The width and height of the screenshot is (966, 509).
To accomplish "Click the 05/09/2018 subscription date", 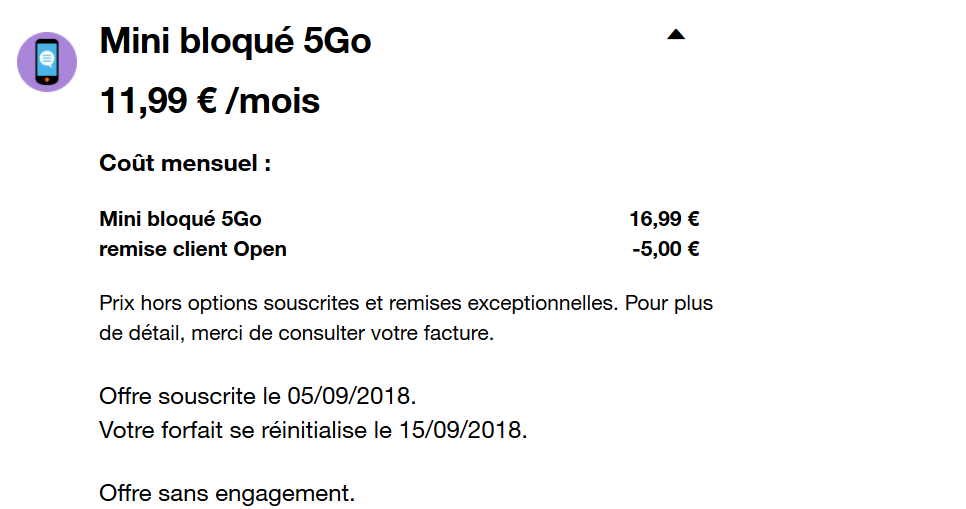I will [x=350, y=395].
